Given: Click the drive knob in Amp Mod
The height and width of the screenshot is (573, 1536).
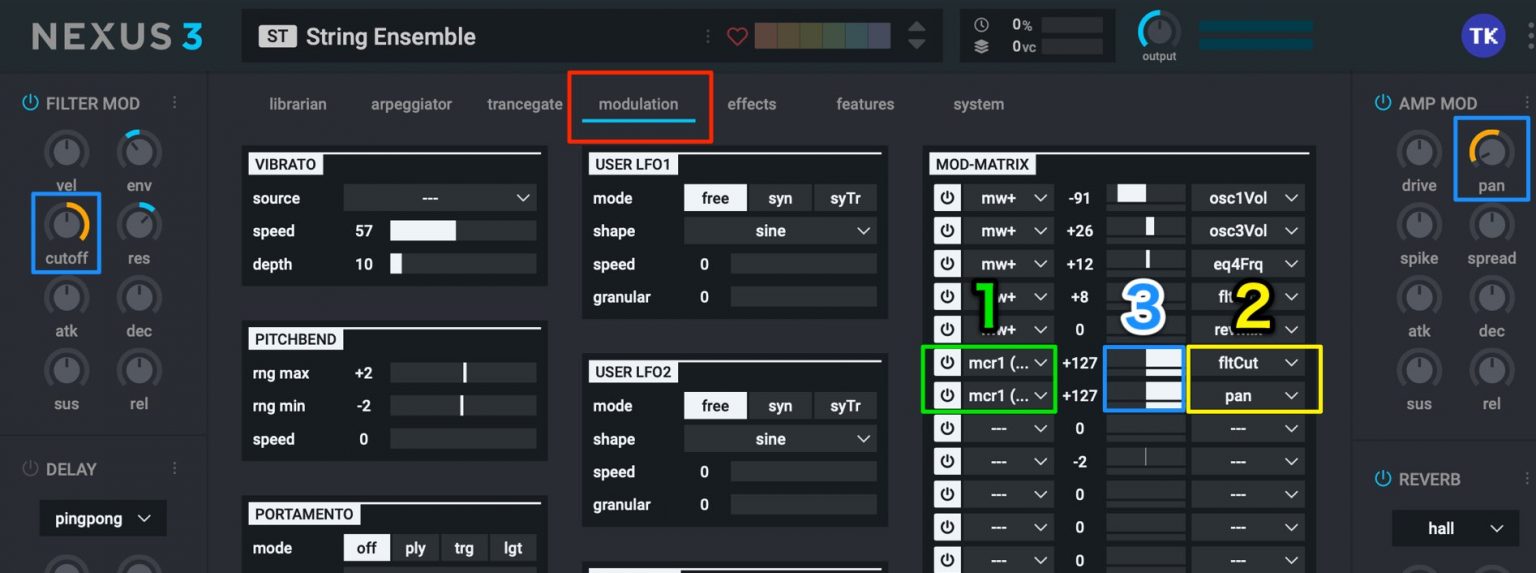Looking at the screenshot, I should click(1418, 152).
